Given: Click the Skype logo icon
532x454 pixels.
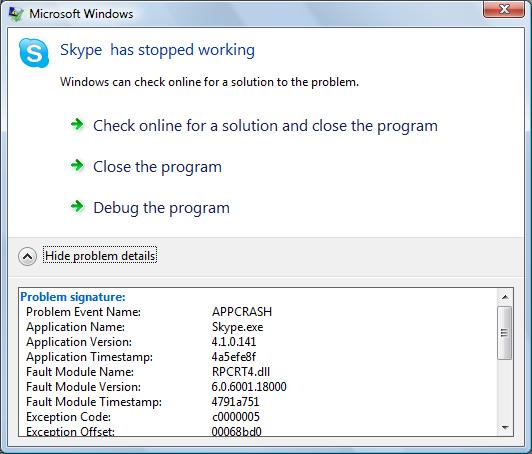Looking at the screenshot, I should tap(34, 53).
